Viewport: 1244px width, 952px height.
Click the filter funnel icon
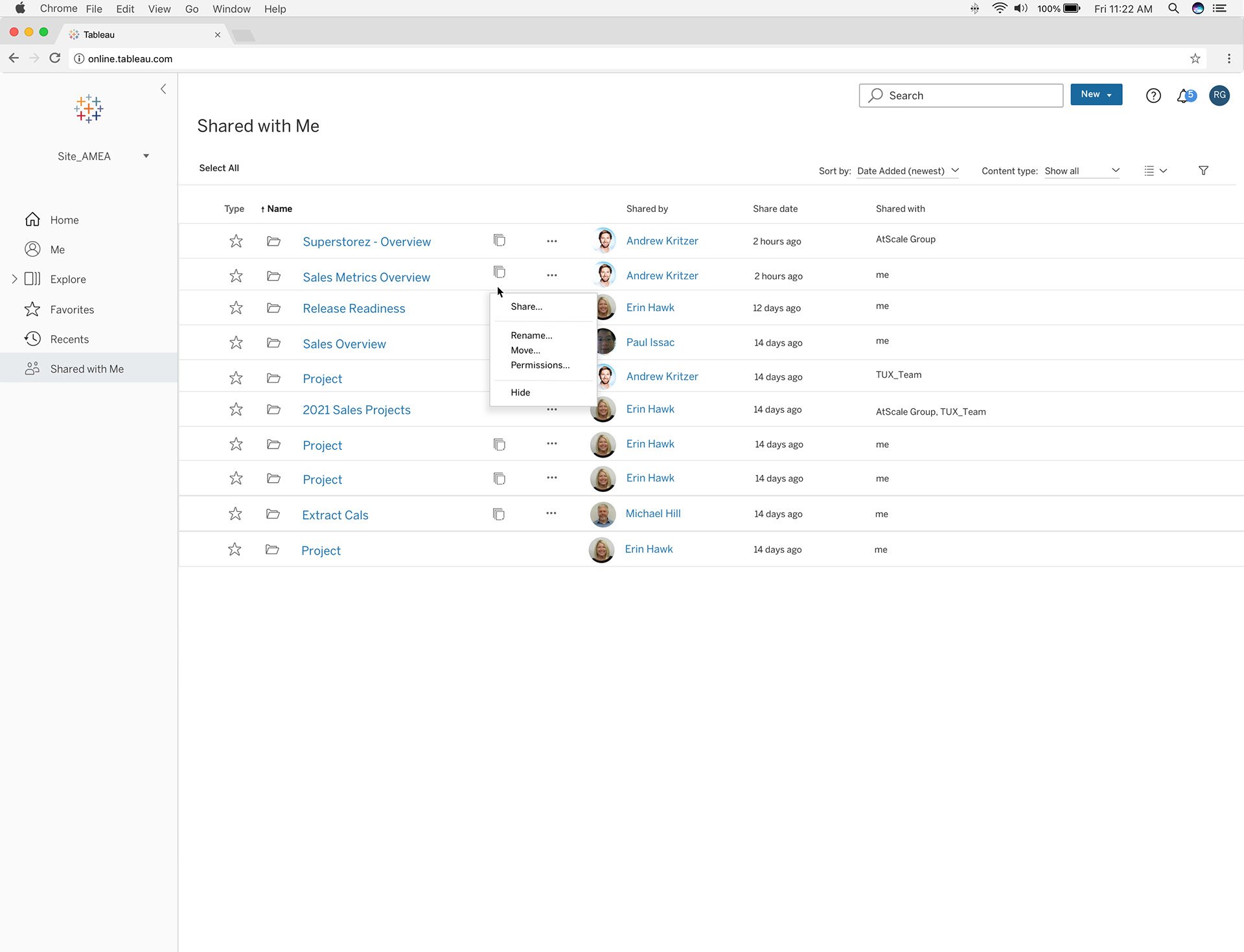click(x=1203, y=170)
